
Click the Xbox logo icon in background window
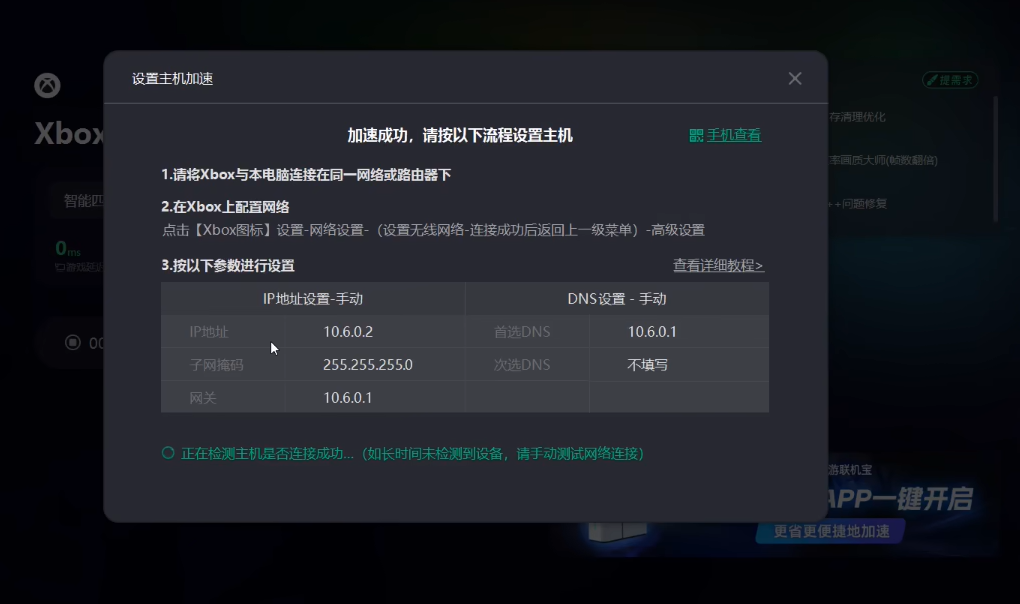47,85
